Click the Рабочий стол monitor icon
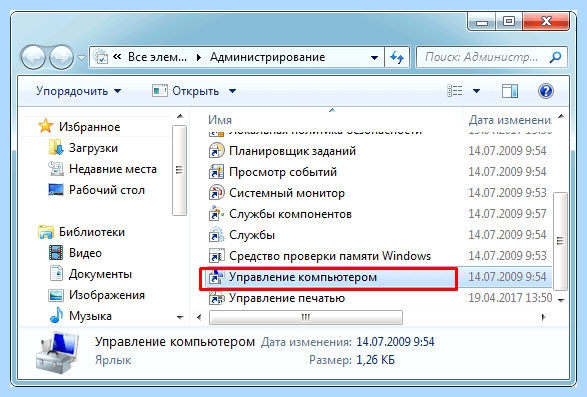Image resolution: width=587 pixels, height=397 pixels. (x=56, y=190)
